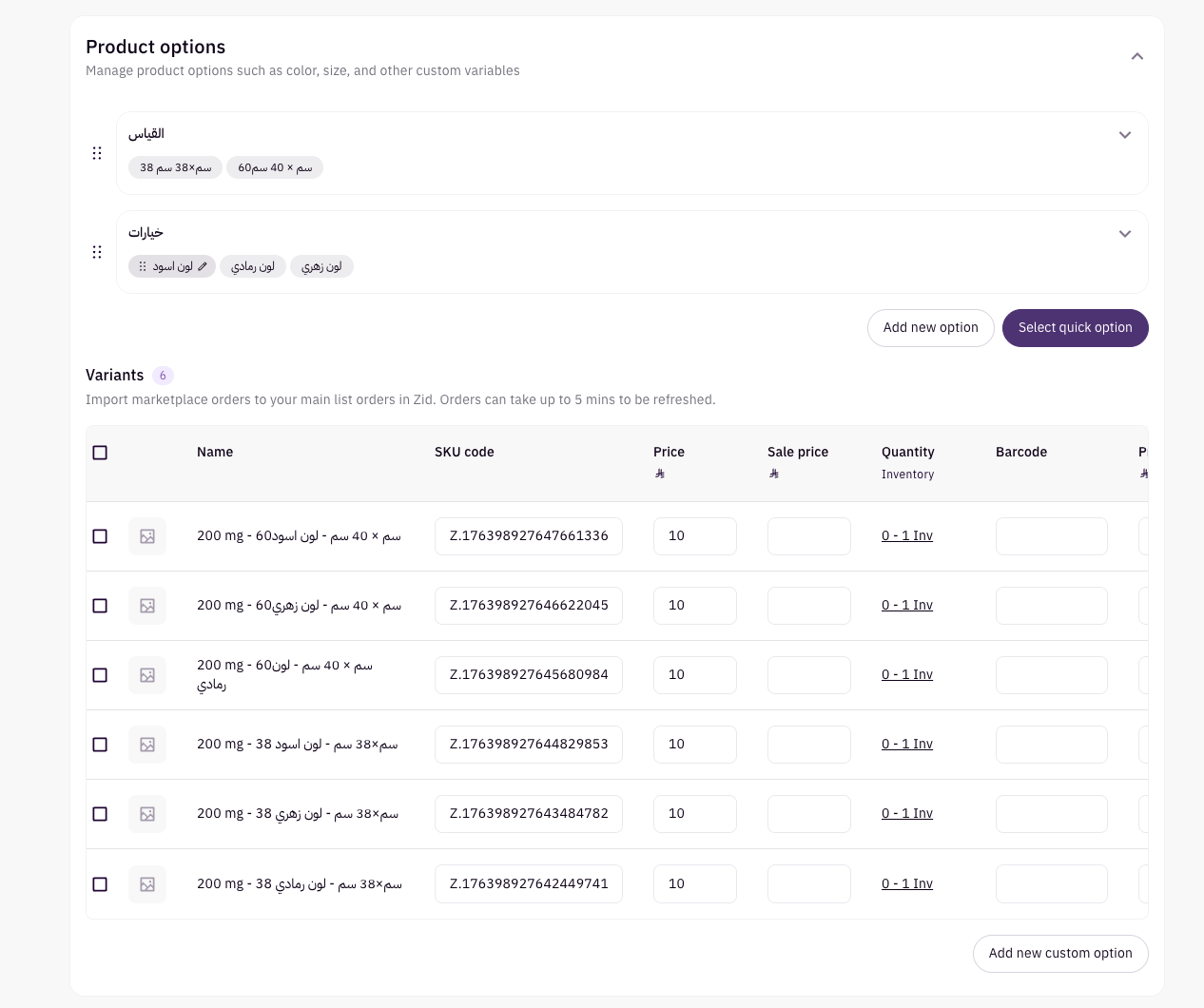Click Sale price field in SKU 2449741 row

(809, 883)
